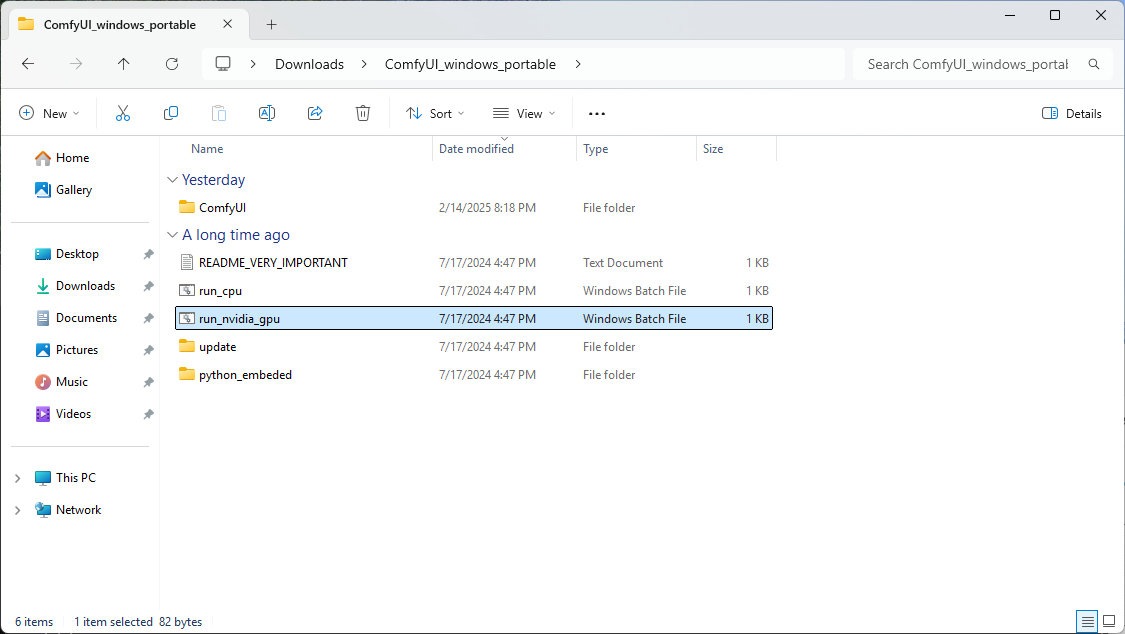Click Windows Batch File type of run_cpu

634,290
